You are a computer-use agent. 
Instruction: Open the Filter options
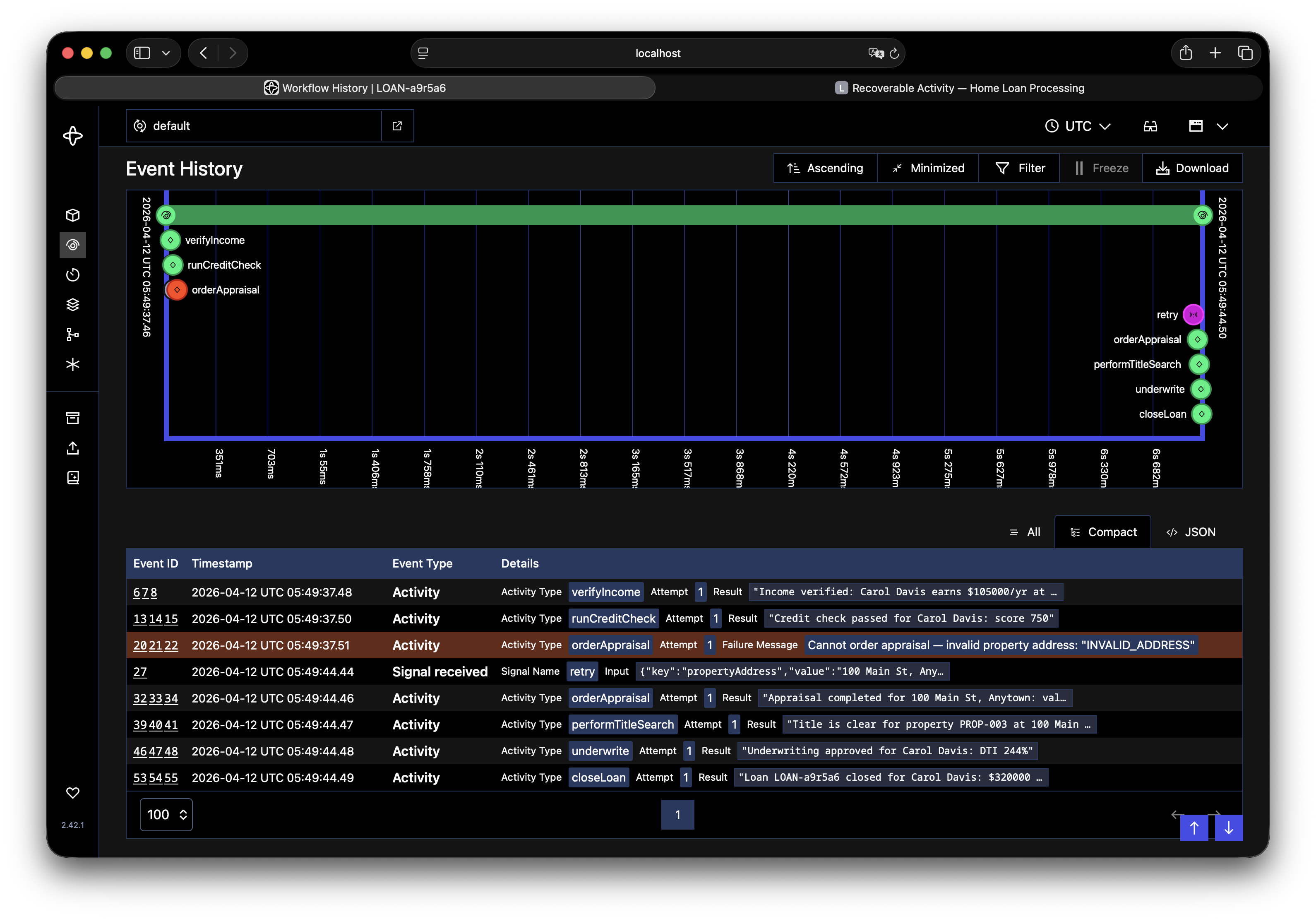tap(1019, 168)
